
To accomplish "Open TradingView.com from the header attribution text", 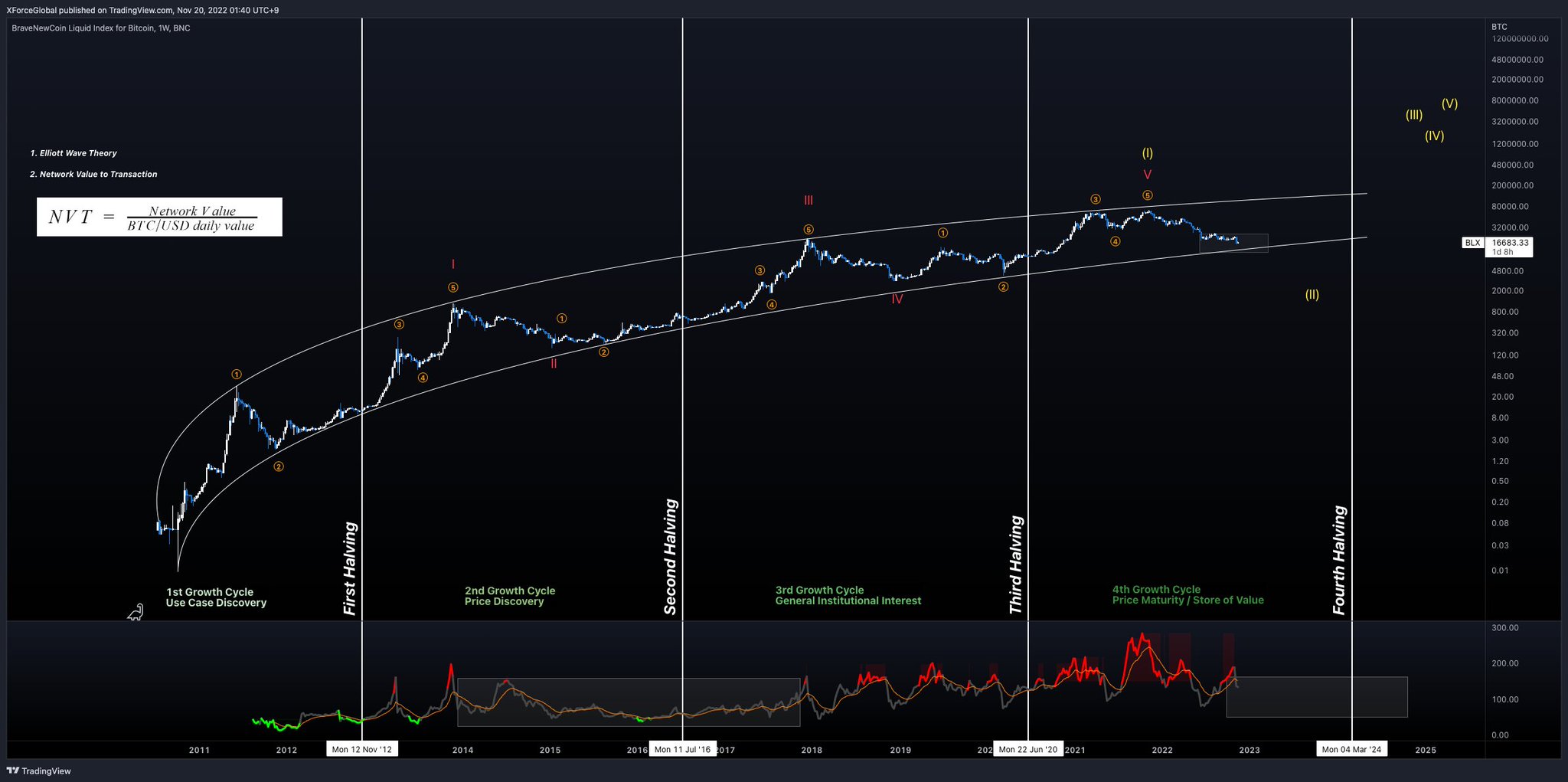I will click(139, 10).
